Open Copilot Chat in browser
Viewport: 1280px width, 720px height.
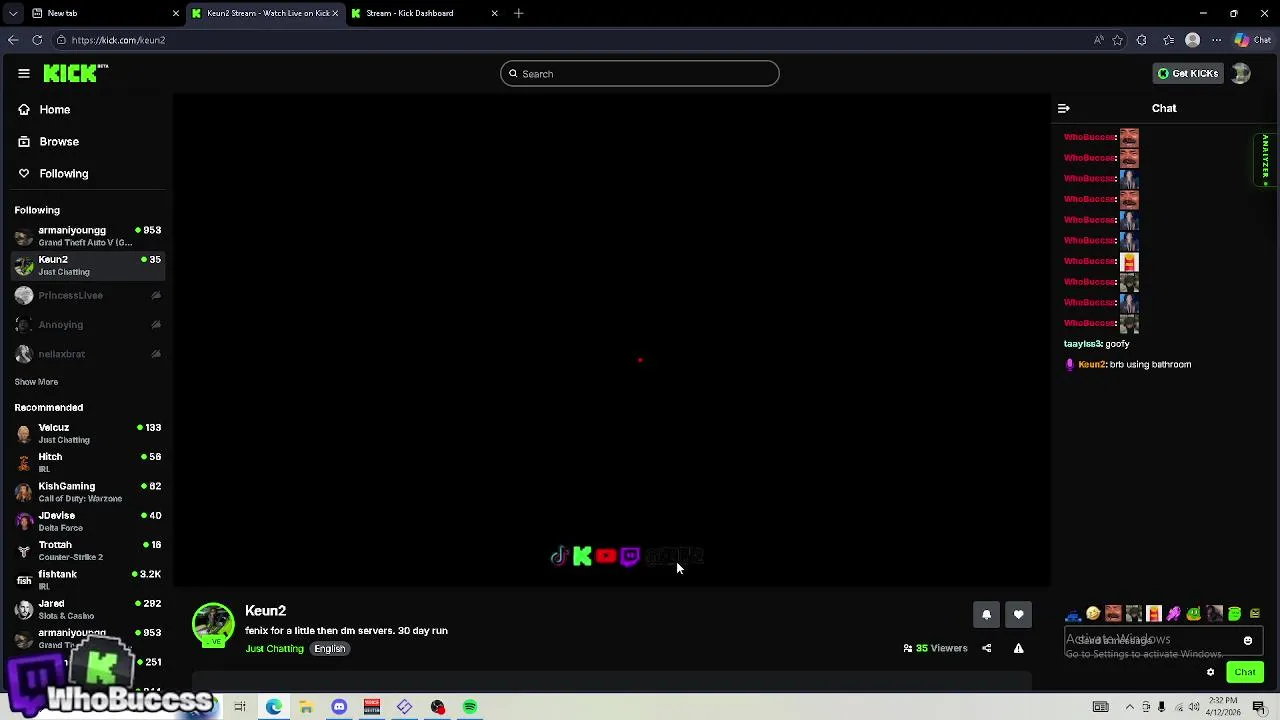[1253, 40]
